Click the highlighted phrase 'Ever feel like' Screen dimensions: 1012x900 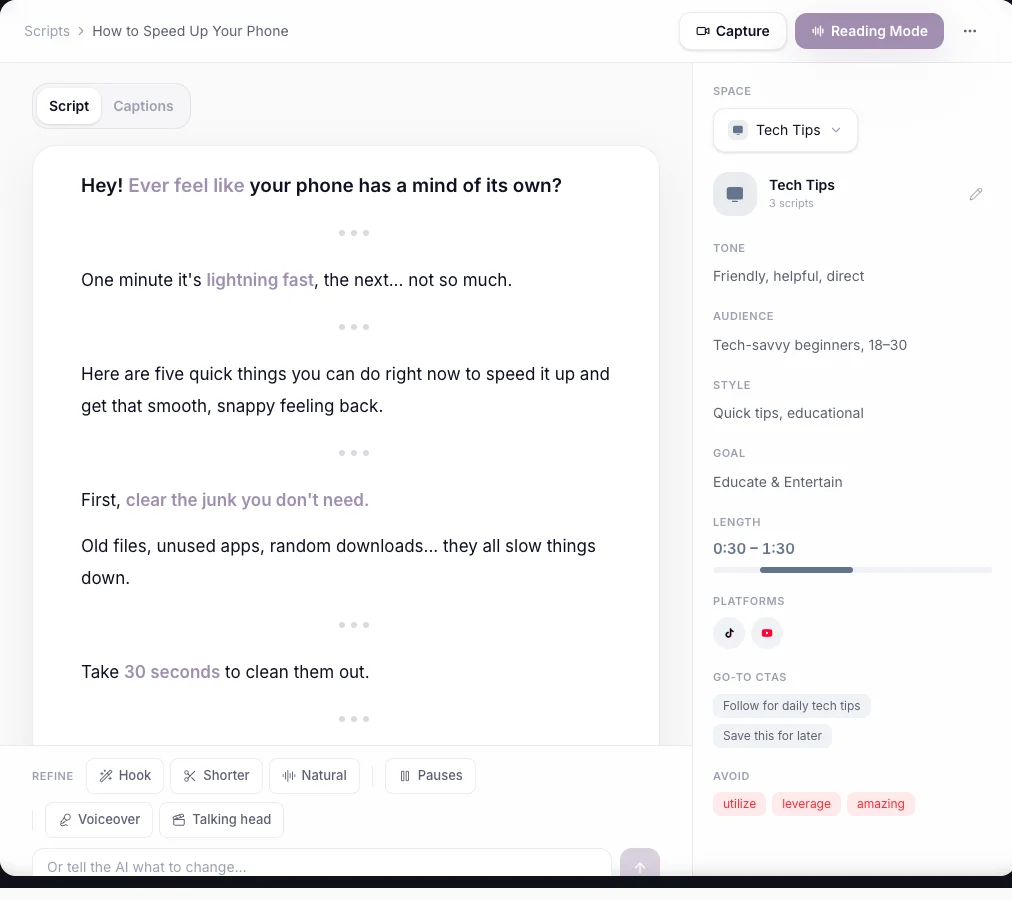186,185
